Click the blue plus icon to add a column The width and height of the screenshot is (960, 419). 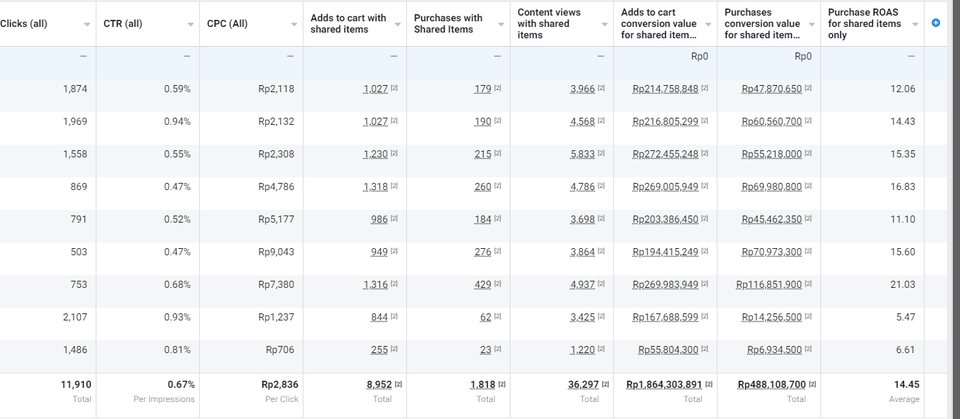pyautogui.click(x=936, y=23)
